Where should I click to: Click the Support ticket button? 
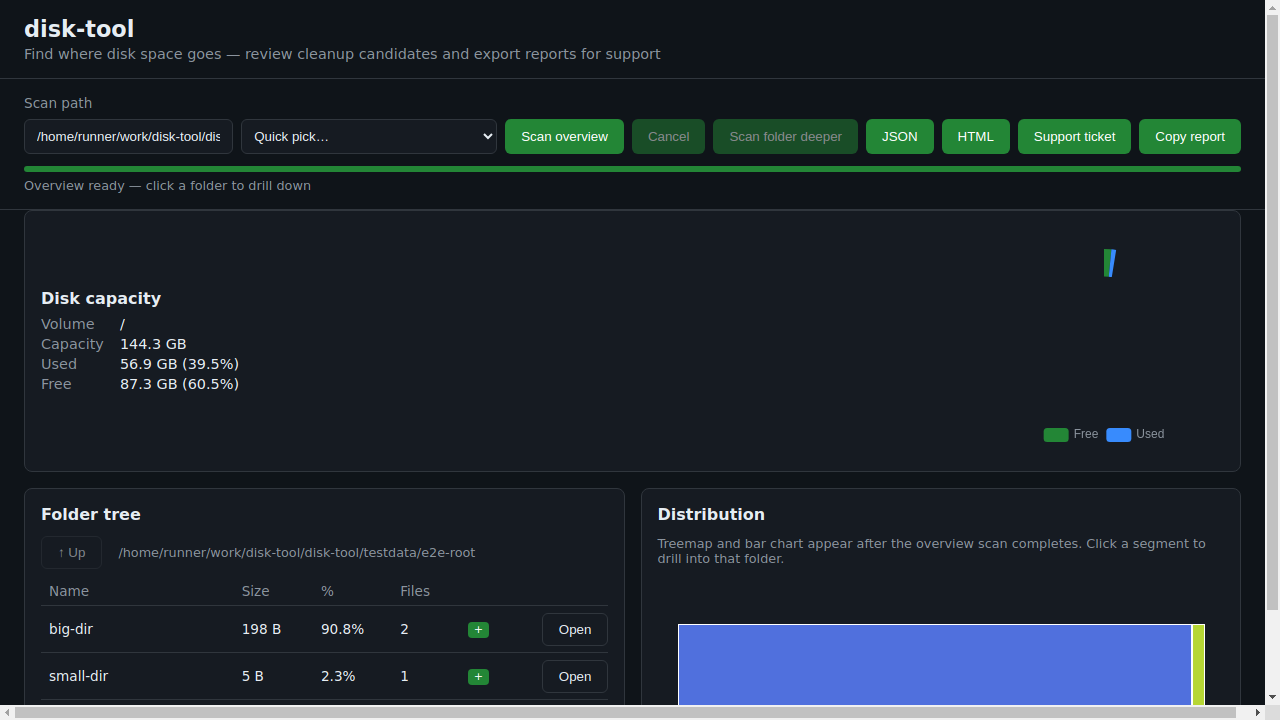(1074, 137)
